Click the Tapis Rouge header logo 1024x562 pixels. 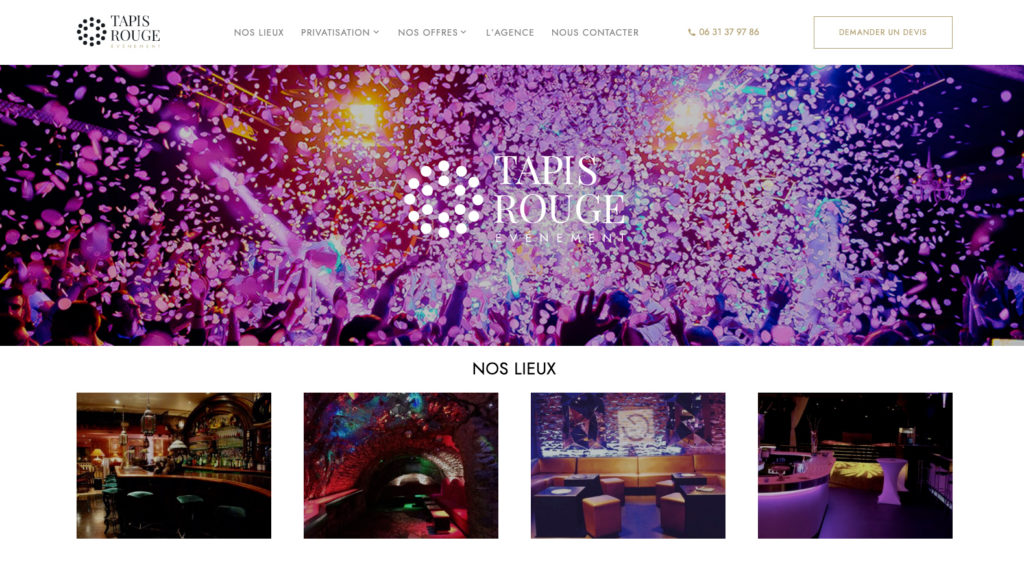tap(118, 31)
